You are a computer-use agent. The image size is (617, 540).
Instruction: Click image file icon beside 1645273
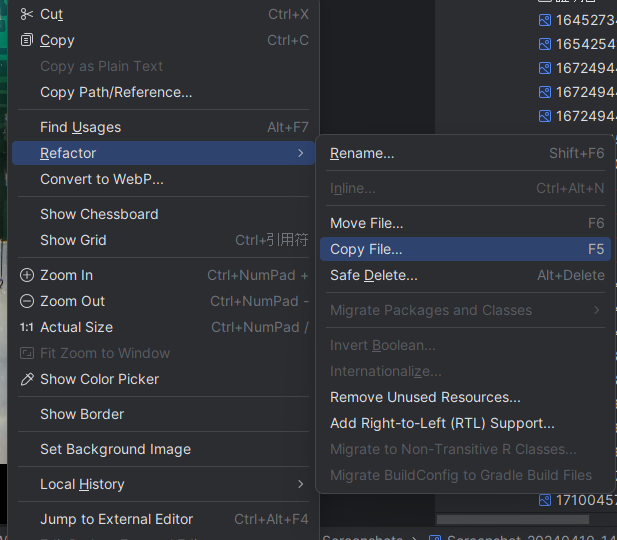pos(545,20)
